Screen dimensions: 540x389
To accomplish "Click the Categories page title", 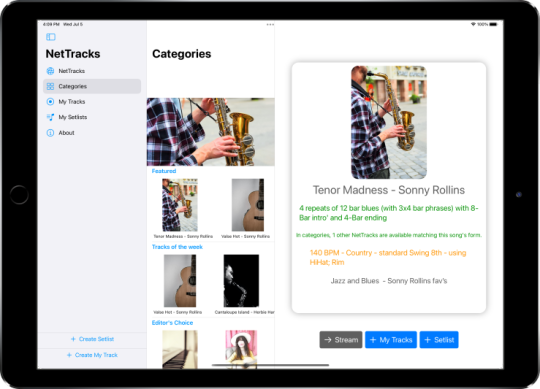I will tap(181, 54).
